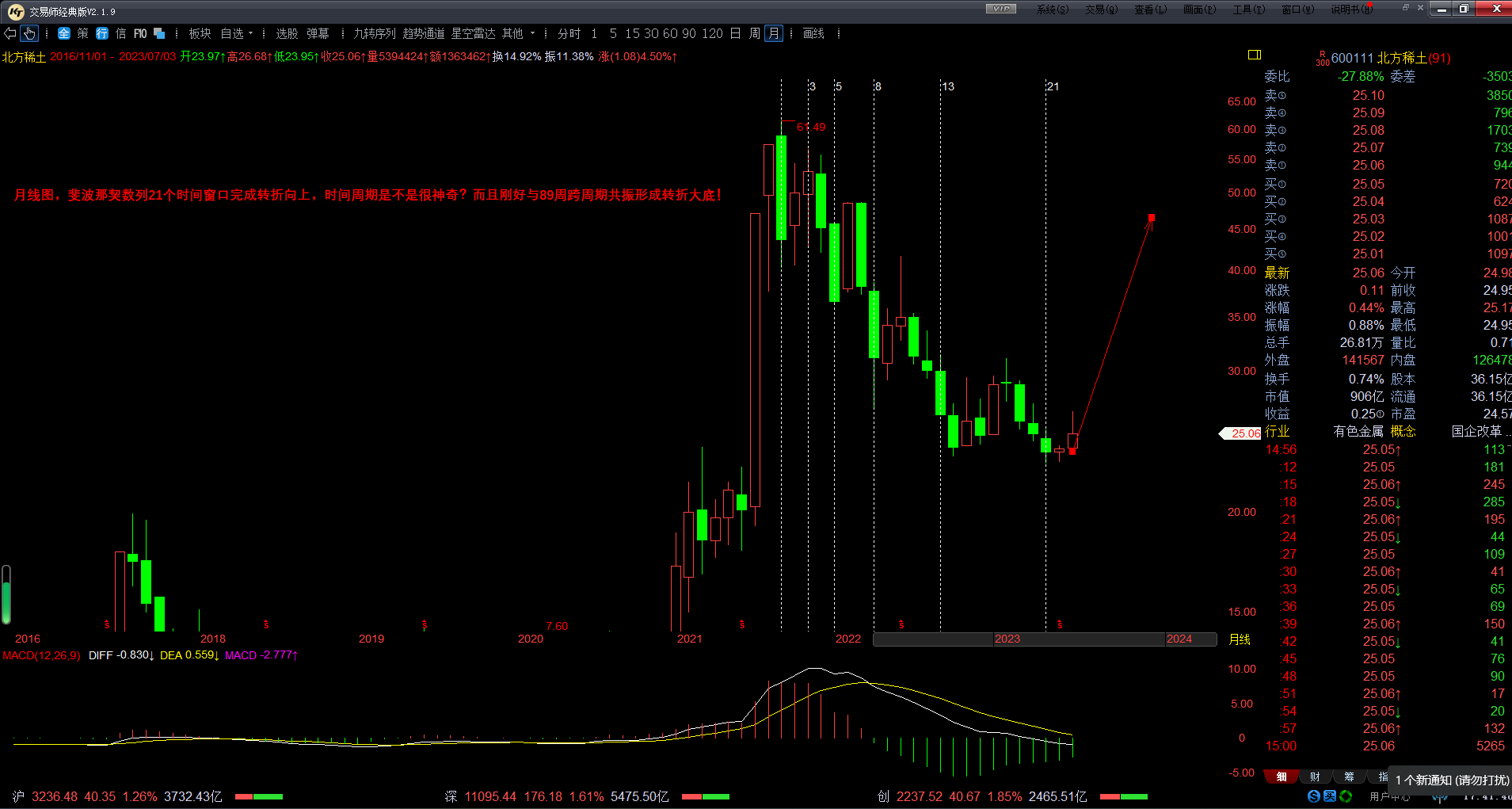Click the 弹幕 button

pyautogui.click(x=318, y=33)
